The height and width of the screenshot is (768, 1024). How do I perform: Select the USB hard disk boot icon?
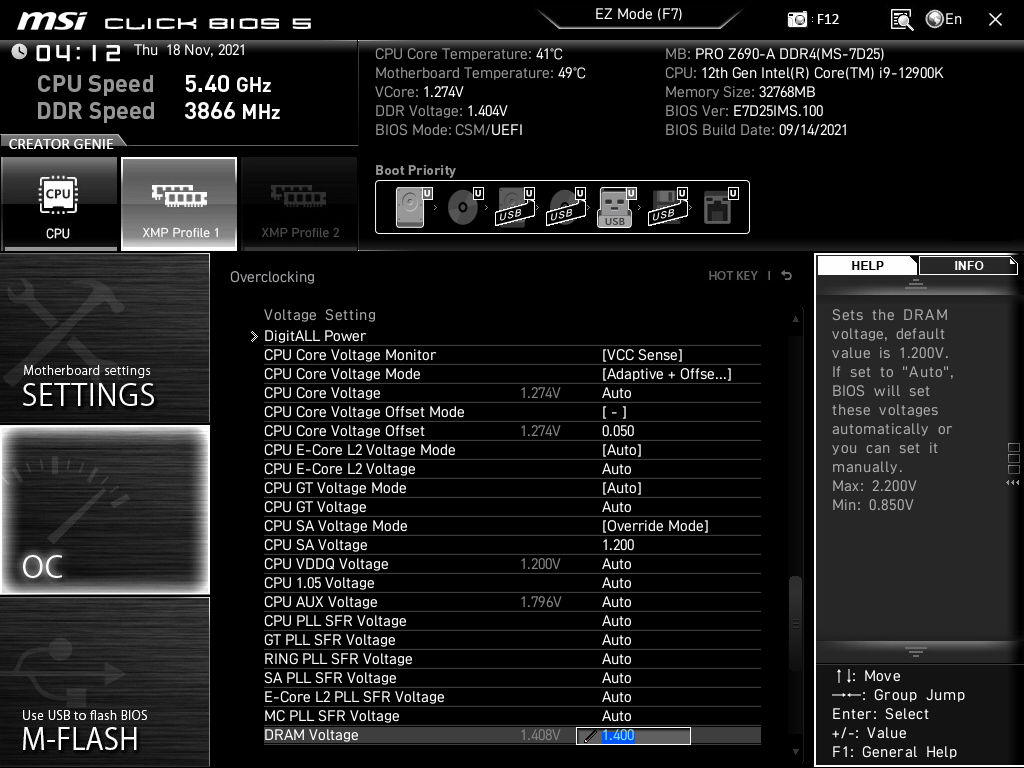point(516,206)
